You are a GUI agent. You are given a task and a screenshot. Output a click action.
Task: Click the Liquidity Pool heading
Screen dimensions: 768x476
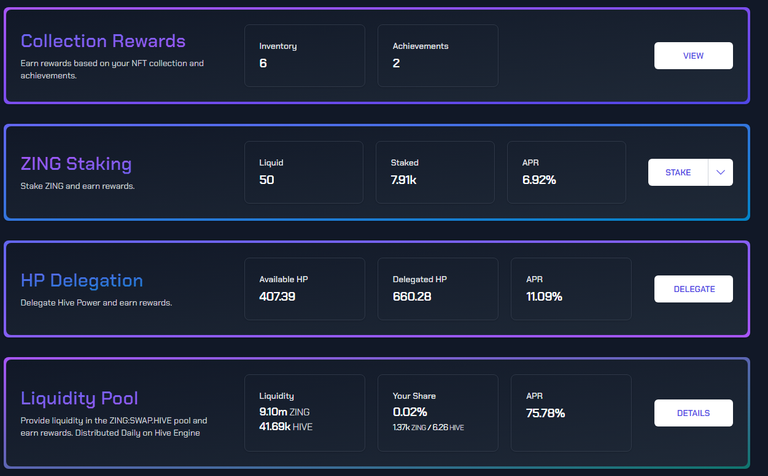click(79, 398)
